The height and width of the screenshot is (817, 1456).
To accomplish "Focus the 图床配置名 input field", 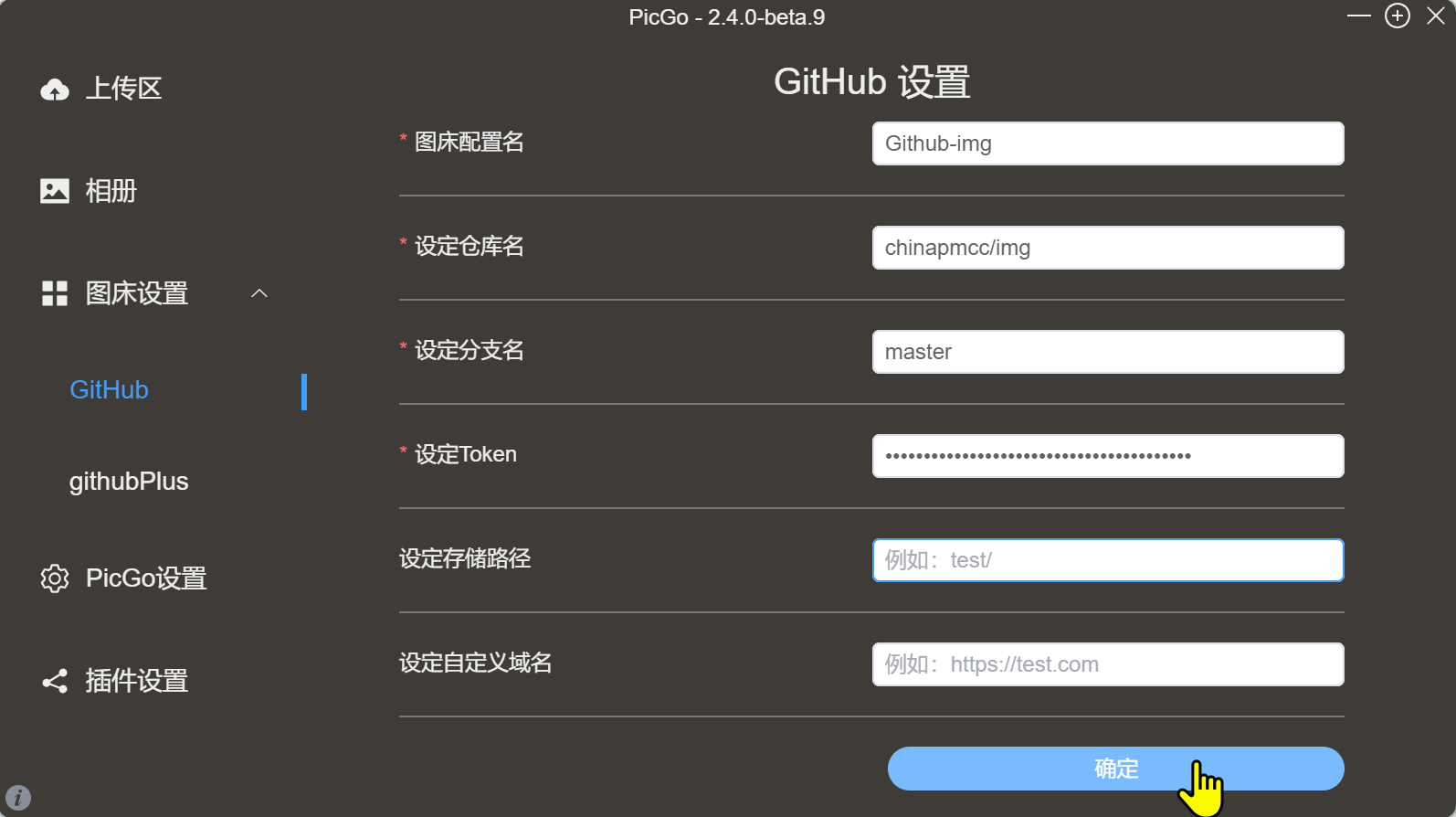I will tap(1107, 143).
